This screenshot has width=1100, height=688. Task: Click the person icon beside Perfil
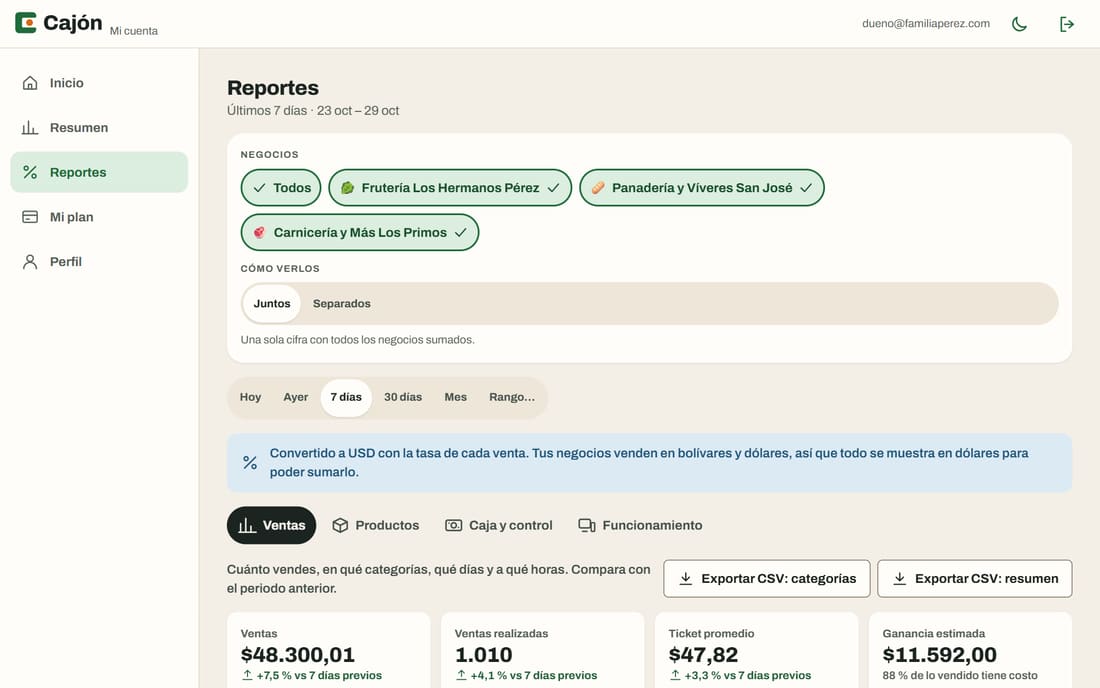30,262
